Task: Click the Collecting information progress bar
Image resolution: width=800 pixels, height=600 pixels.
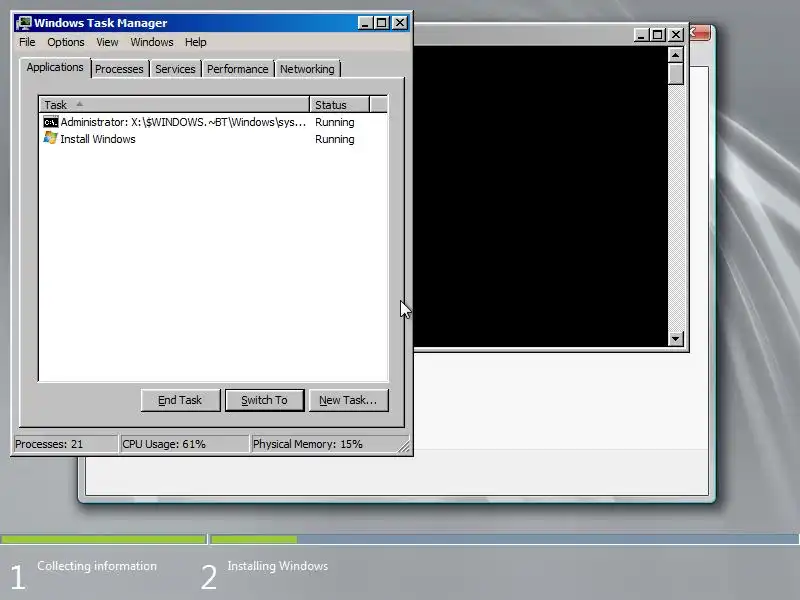Action: tap(103, 539)
